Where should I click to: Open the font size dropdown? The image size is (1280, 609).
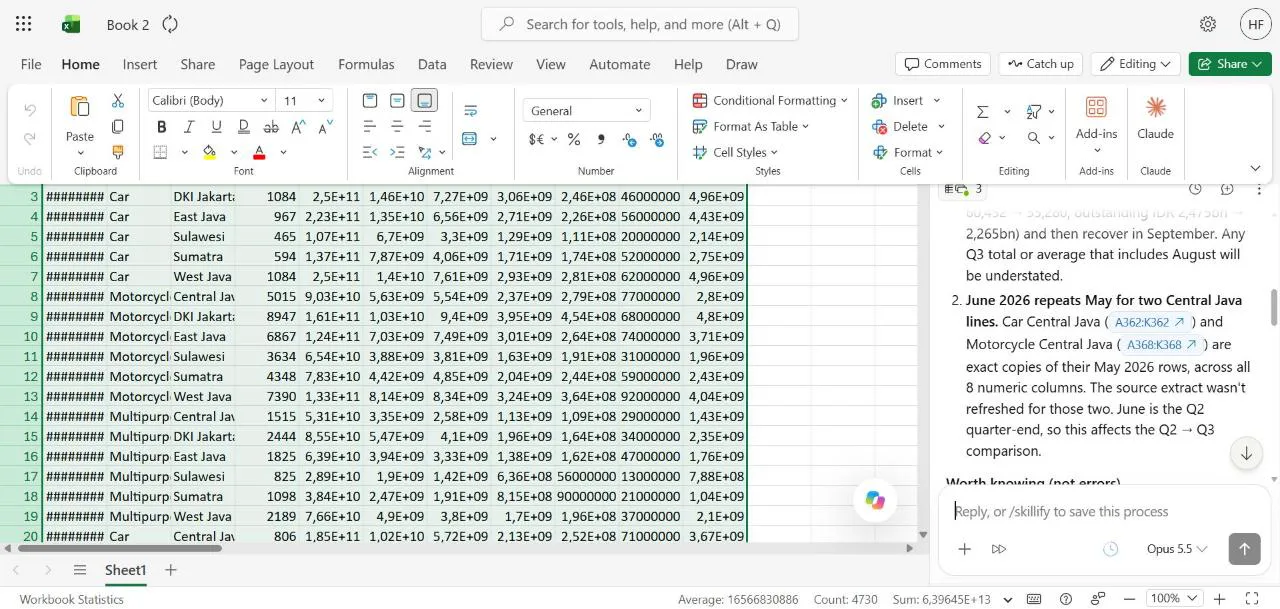point(321,101)
